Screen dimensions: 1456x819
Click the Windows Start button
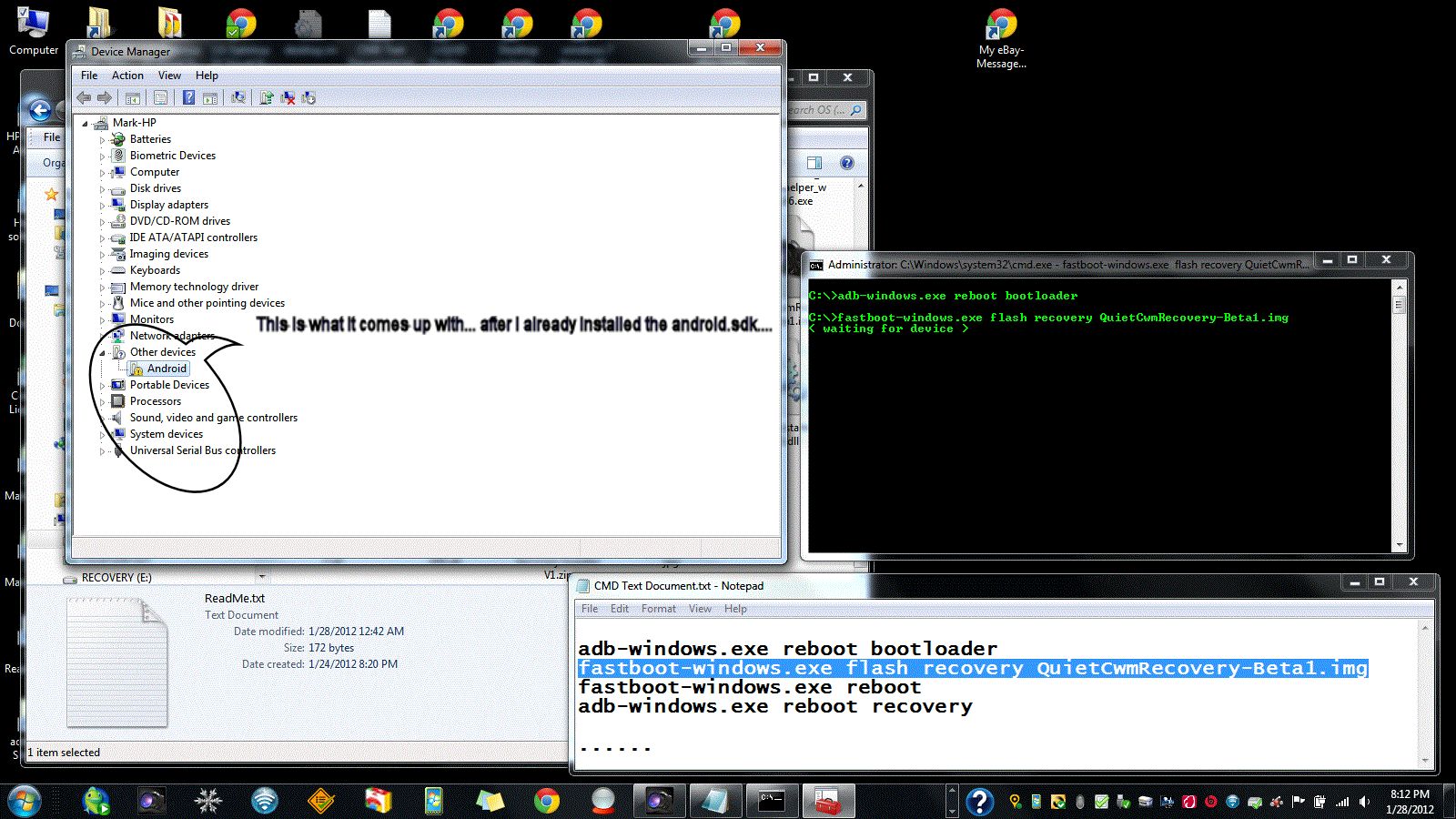[25, 801]
